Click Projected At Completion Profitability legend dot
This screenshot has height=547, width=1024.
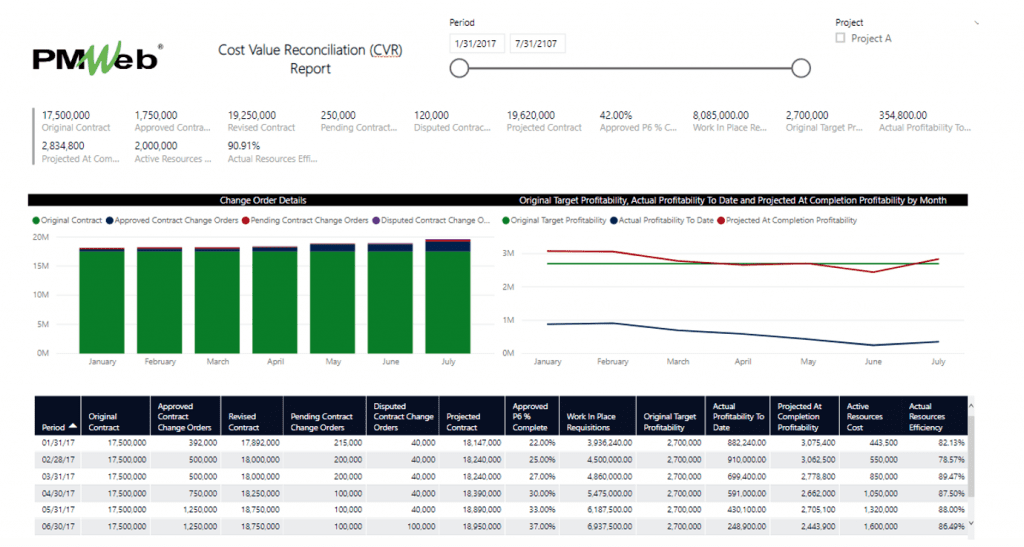(x=721, y=221)
